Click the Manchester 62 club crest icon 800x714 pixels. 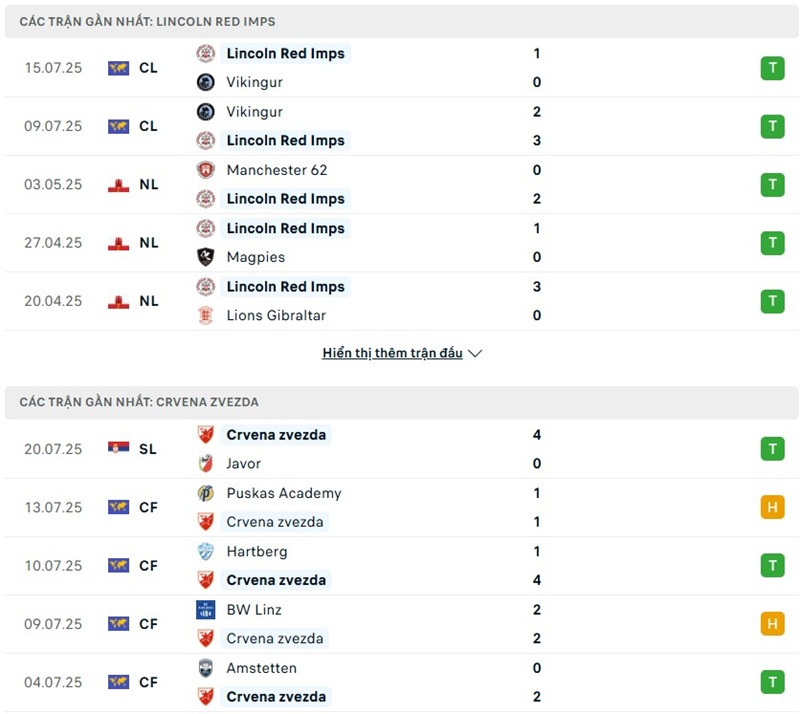pos(206,170)
